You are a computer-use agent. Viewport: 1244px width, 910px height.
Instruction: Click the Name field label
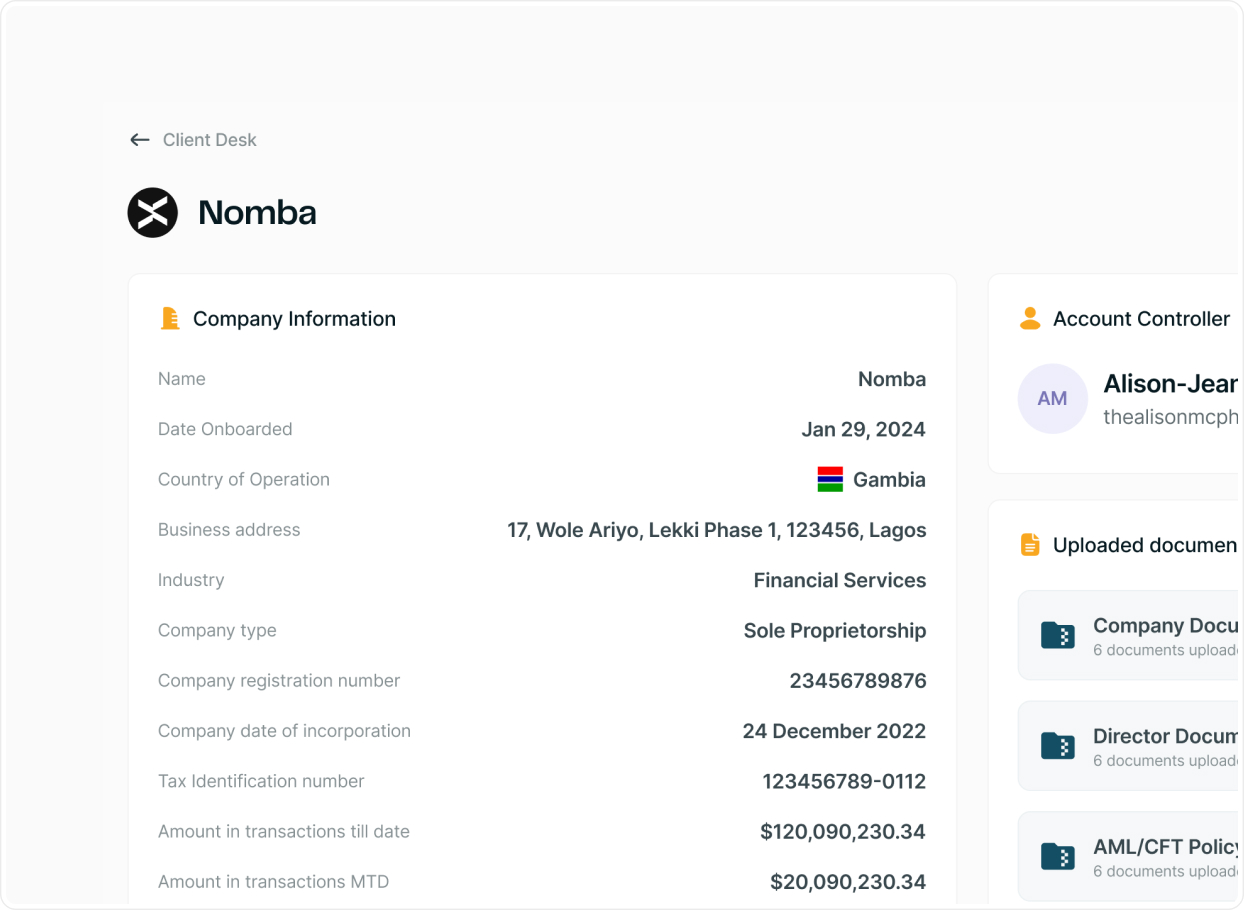182,379
